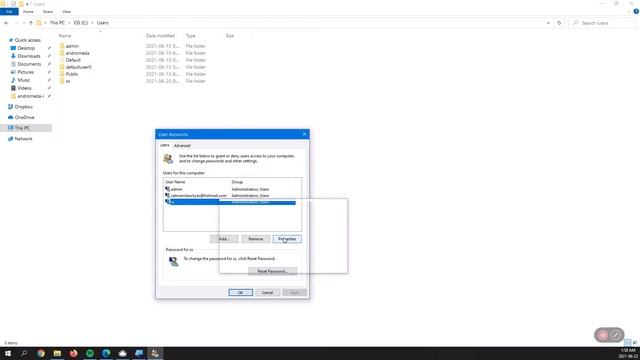Open the Public folder

(x=72, y=74)
